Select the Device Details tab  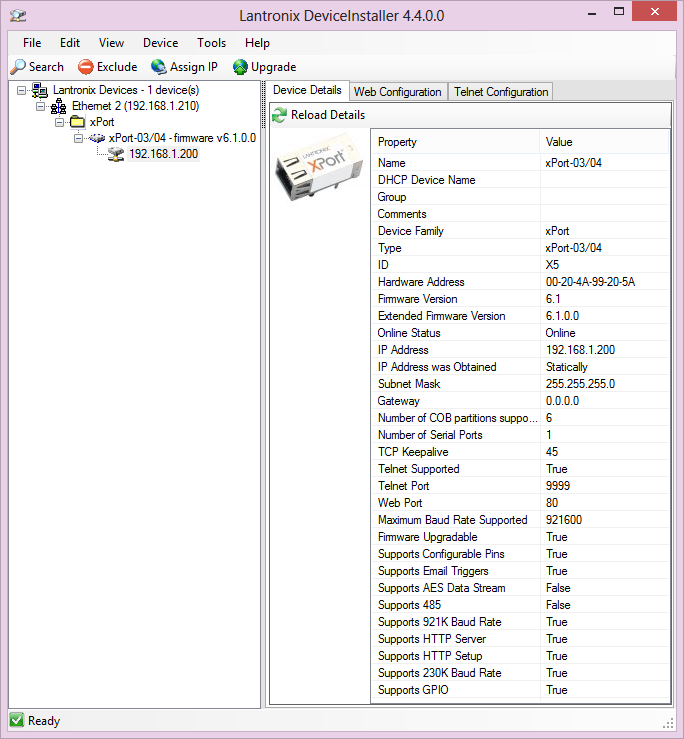307,90
